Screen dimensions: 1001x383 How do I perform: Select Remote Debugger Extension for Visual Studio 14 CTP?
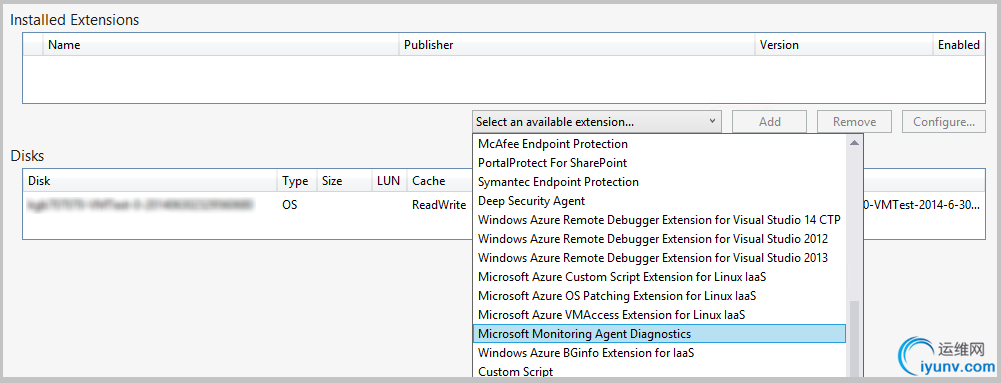[659, 220]
